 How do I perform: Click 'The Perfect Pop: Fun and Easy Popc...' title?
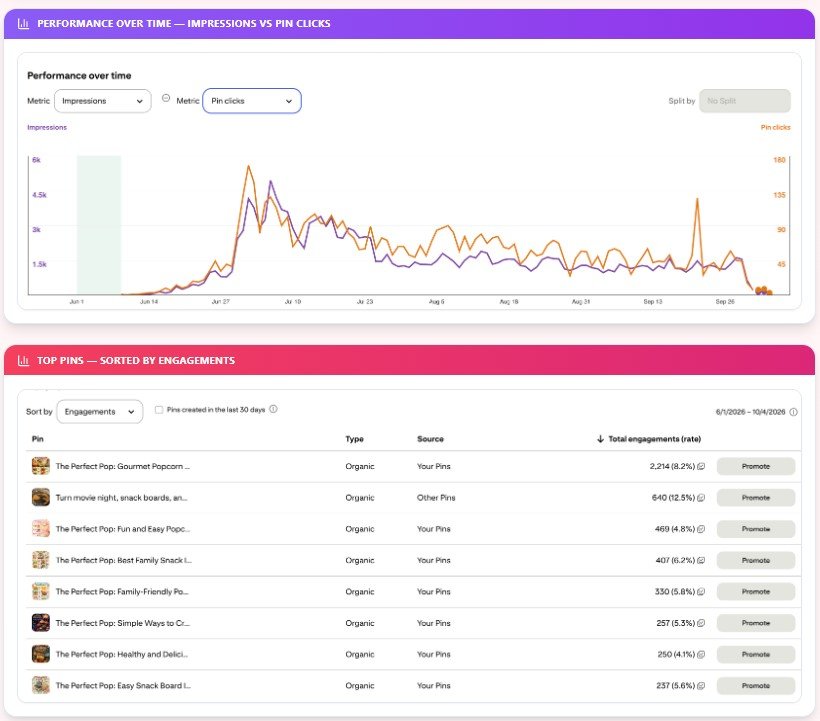point(123,529)
